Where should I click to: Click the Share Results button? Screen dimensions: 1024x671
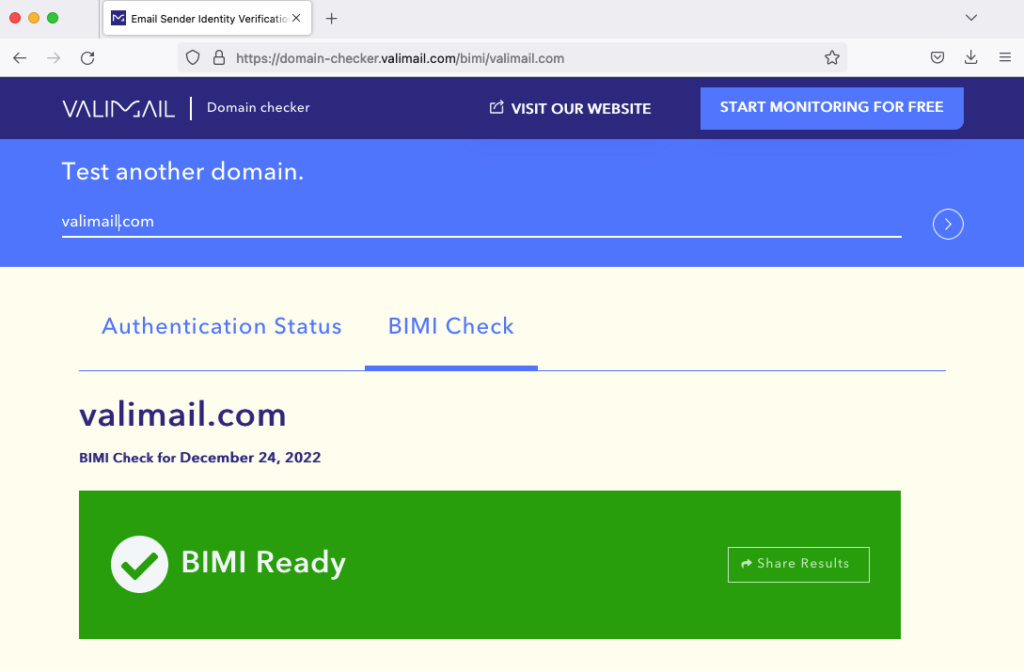[x=798, y=565]
